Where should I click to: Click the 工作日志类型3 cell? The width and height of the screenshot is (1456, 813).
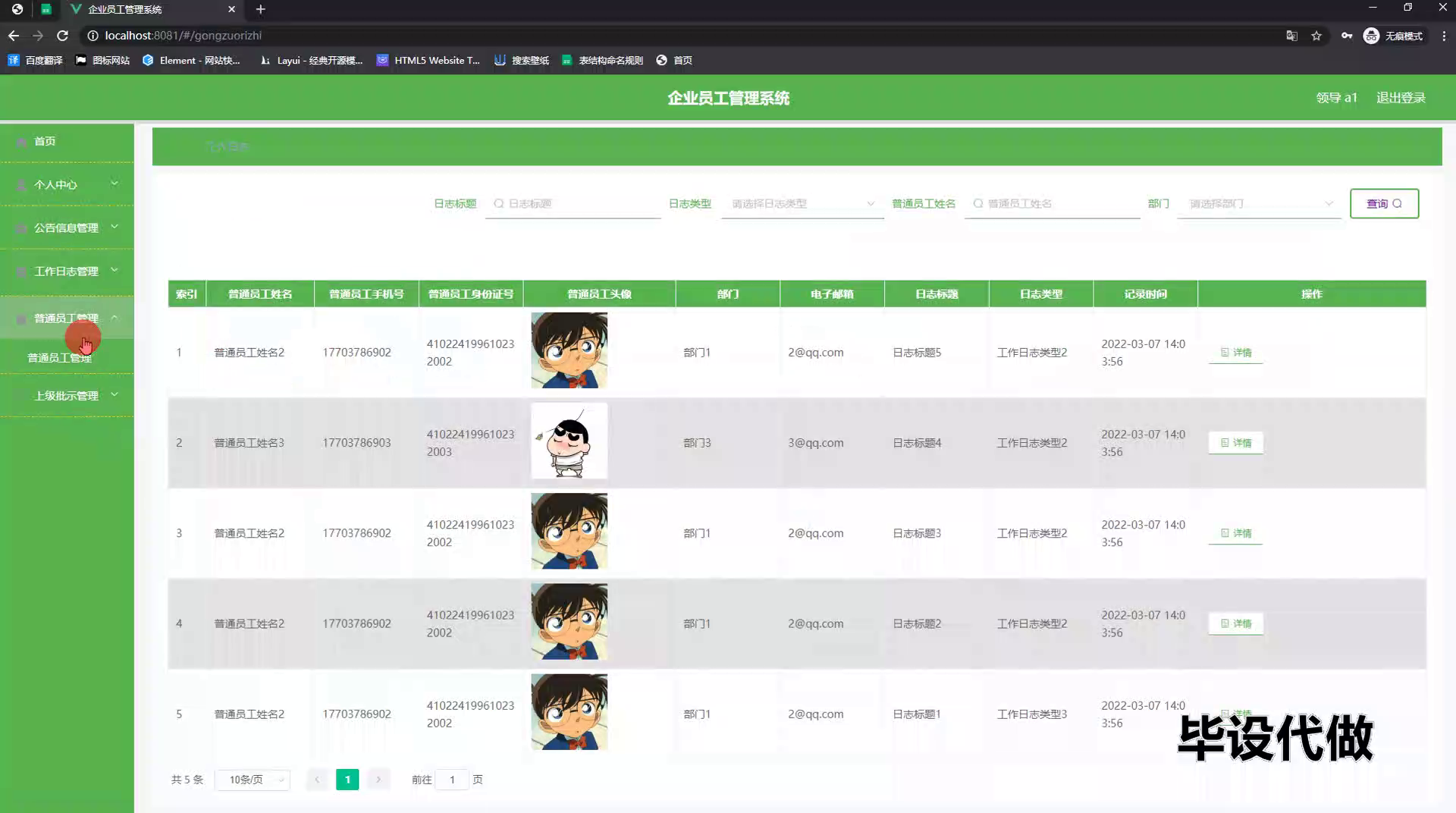pos(1031,714)
